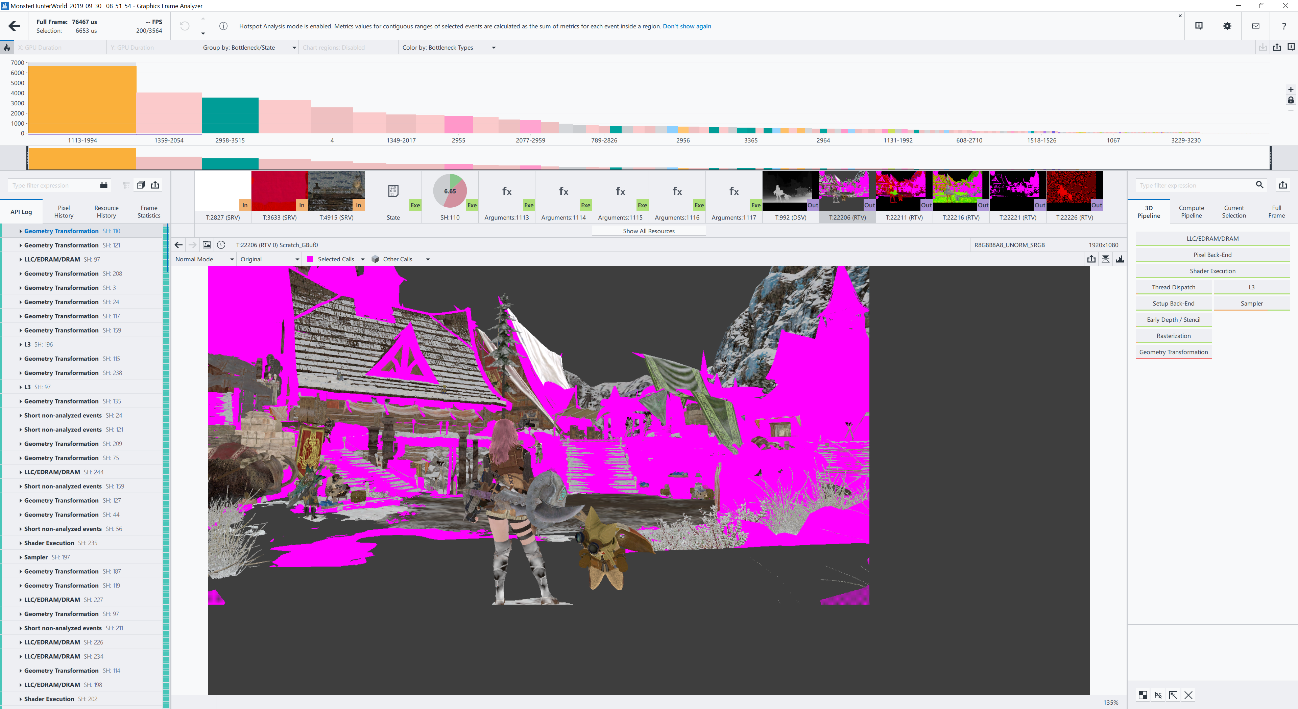Export metrics from the right panel
Viewport: 1298px width, 709px height.
point(1283,185)
